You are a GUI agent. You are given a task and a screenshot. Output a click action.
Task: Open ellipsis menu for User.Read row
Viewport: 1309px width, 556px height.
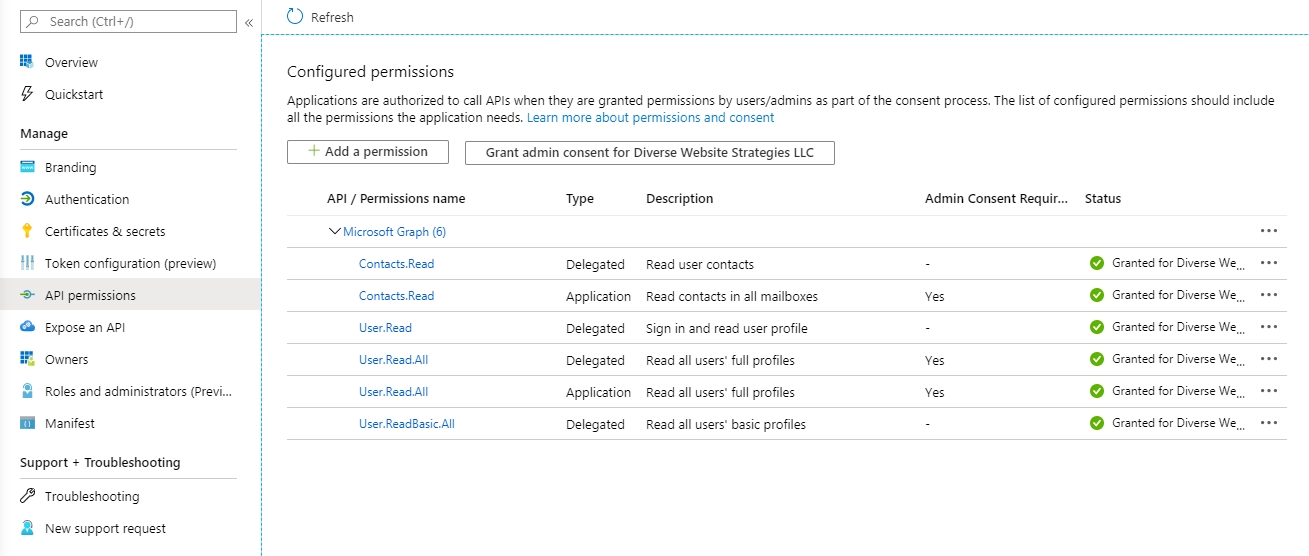click(x=1269, y=327)
